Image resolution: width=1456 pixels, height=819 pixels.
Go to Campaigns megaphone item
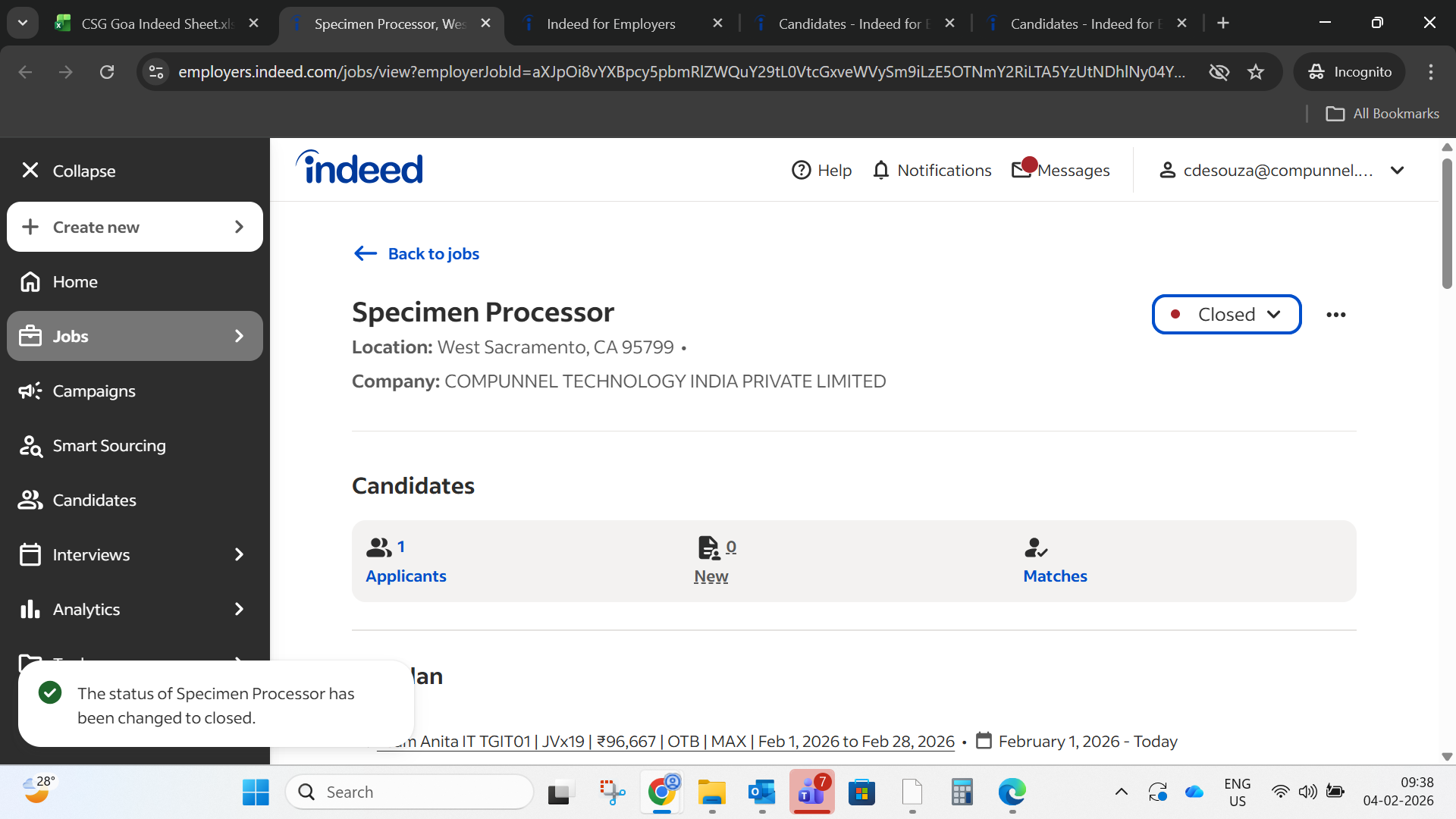[93, 391]
